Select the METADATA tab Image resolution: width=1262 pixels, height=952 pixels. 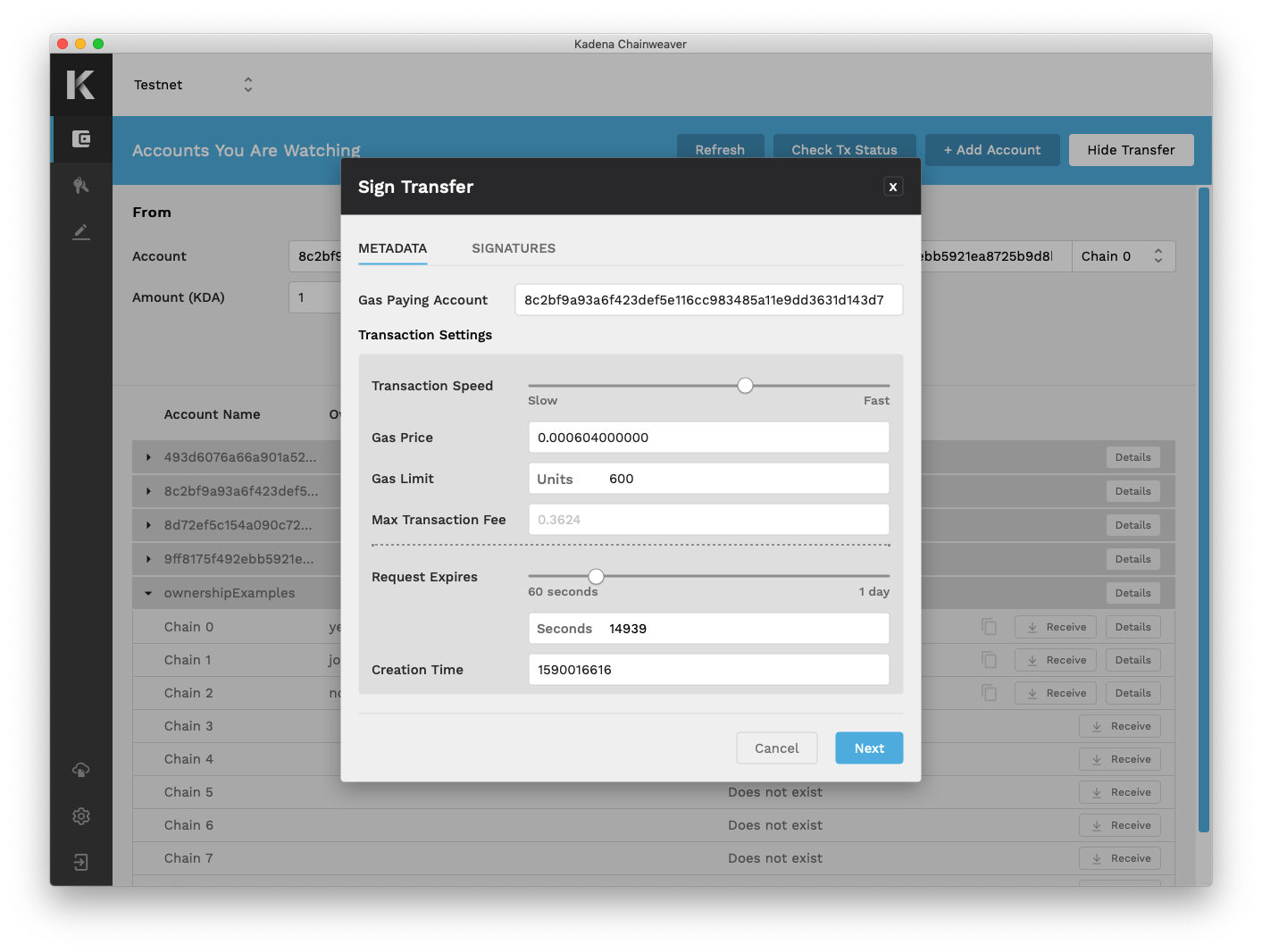point(392,248)
